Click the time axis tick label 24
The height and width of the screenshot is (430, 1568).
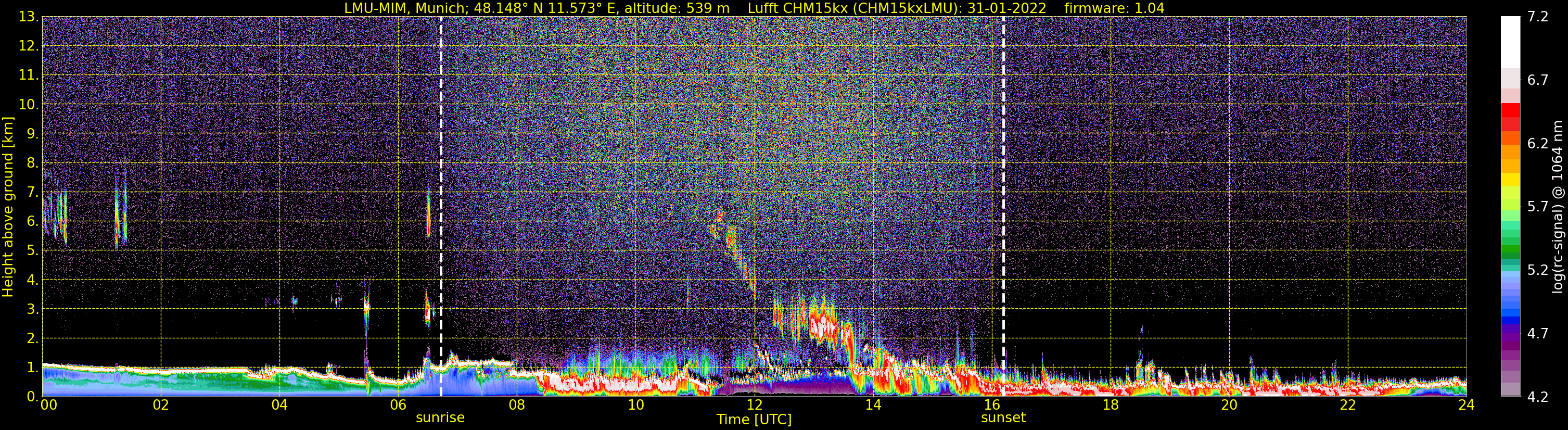point(1467,405)
